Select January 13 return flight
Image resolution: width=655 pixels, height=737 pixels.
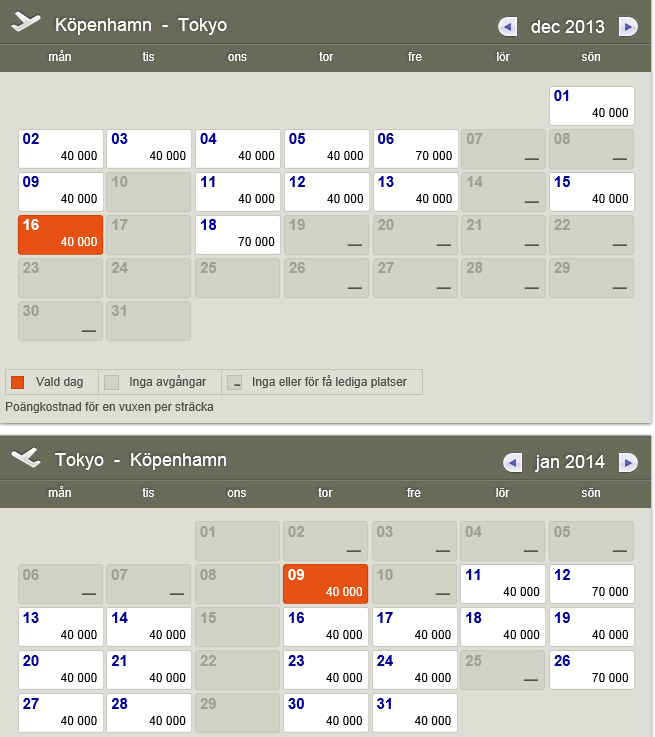coord(60,626)
